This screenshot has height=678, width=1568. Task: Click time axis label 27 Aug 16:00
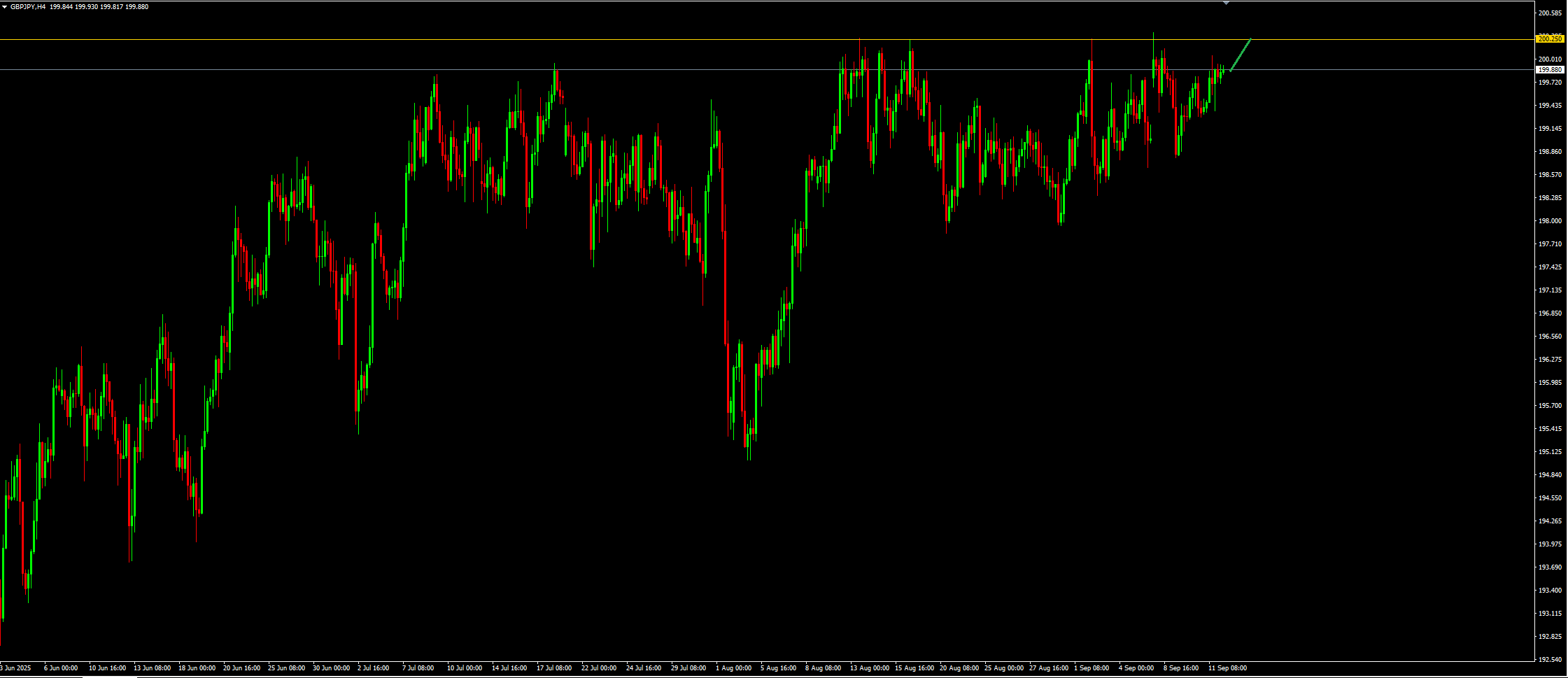(1049, 668)
